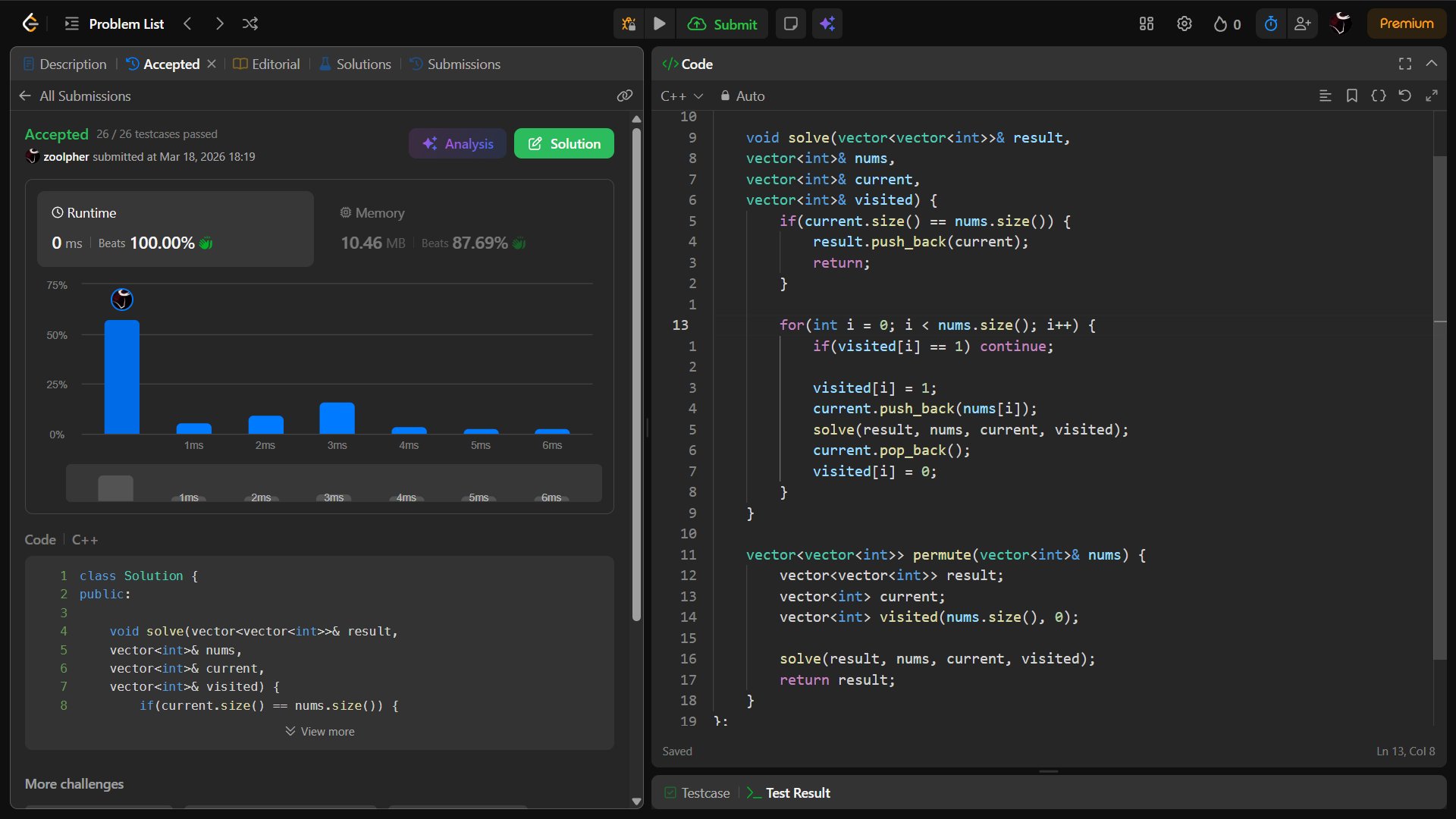Shuffle to a random problem
The image size is (1456, 819).
pos(250,24)
